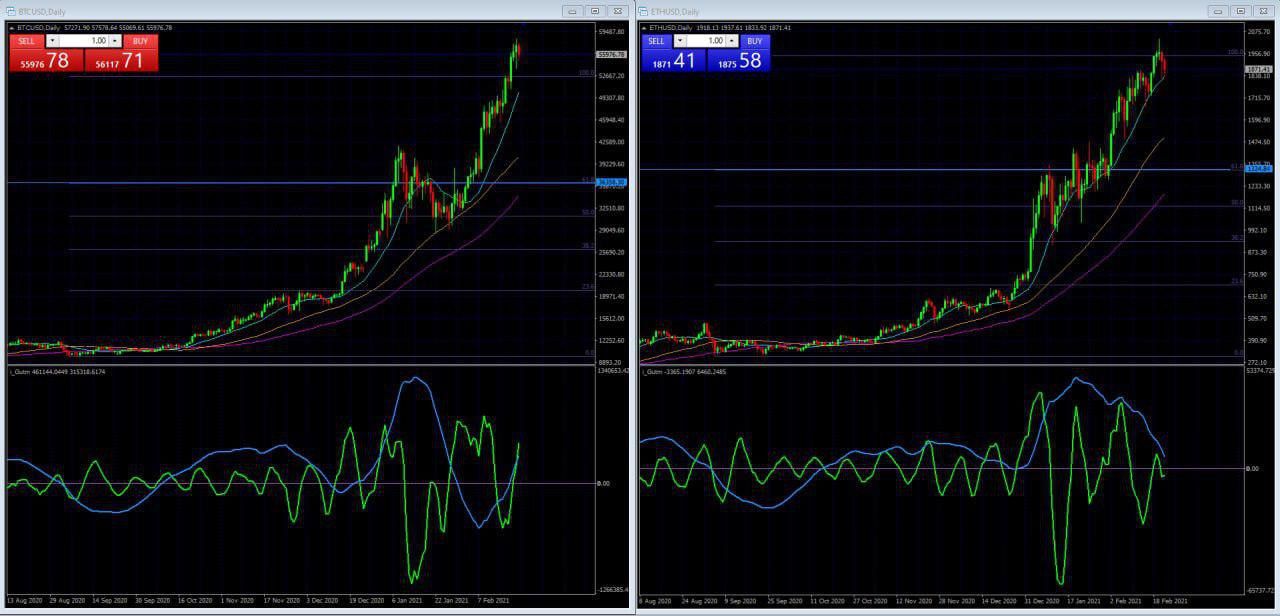The width and height of the screenshot is (1280, 616).
Task: Collapse one-click trading panel on ETHUSD chart
Action: pos(644,28)
